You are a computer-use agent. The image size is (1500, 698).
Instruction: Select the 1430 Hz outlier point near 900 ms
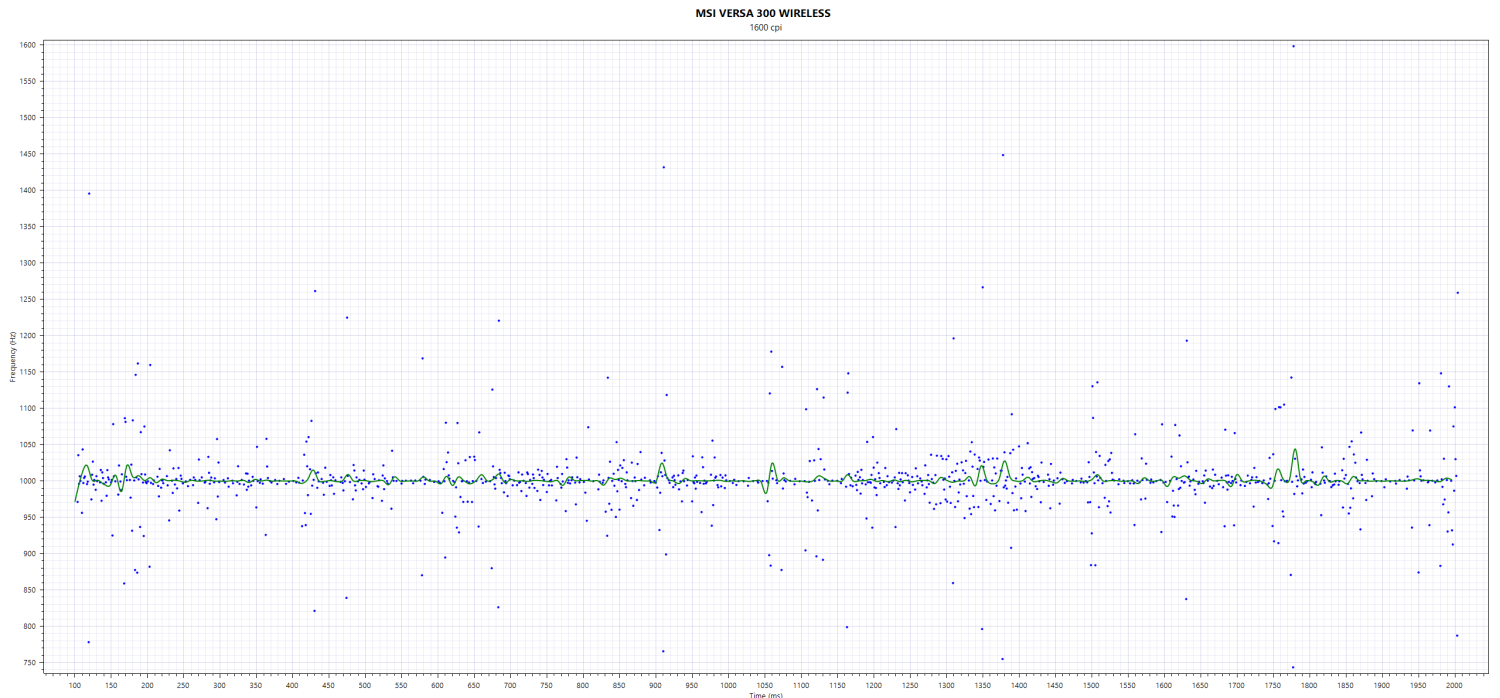tap(663, 167)
